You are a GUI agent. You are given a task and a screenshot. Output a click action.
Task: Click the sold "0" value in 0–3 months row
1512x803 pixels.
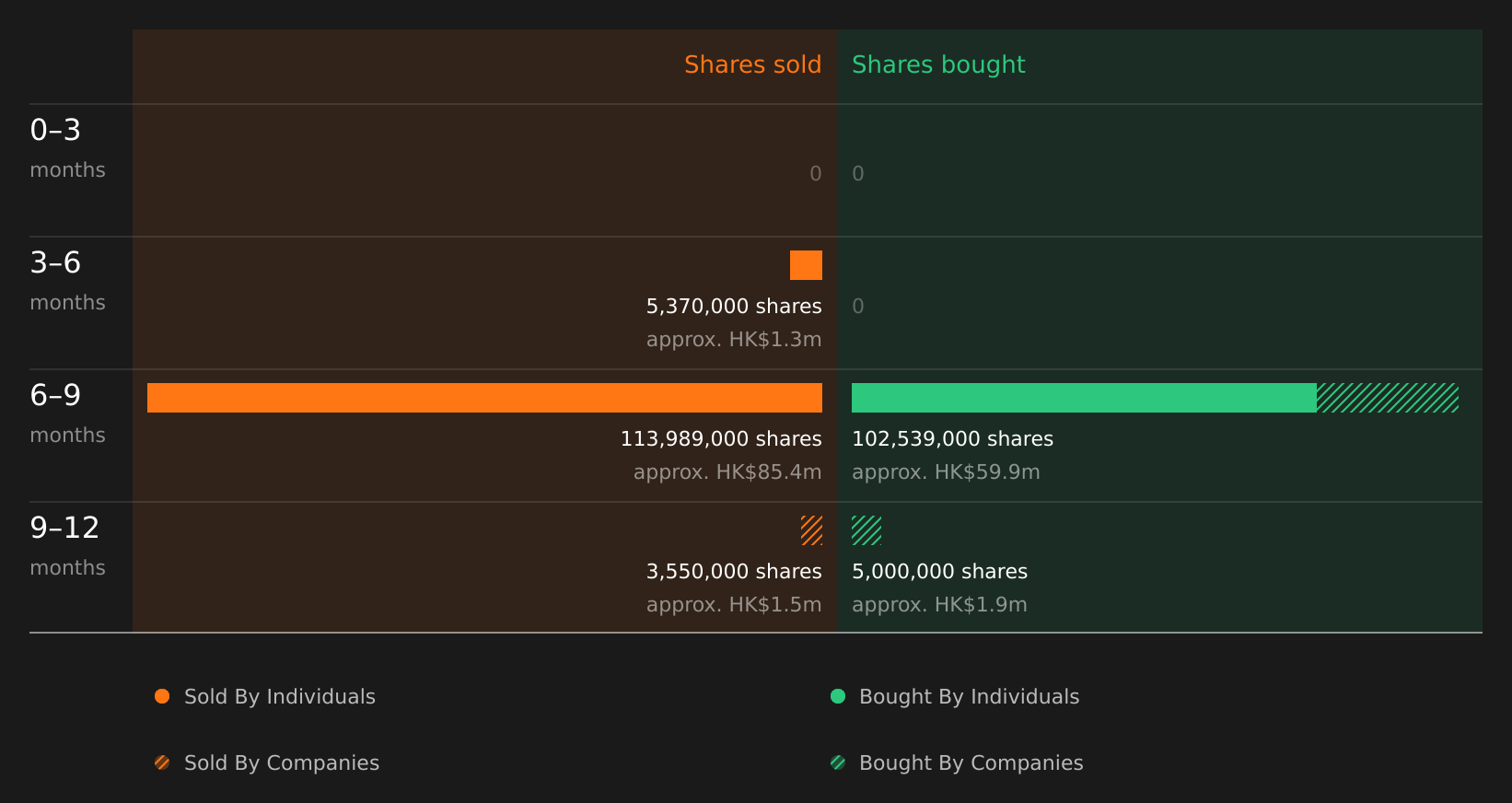click(x=816, y=173)
